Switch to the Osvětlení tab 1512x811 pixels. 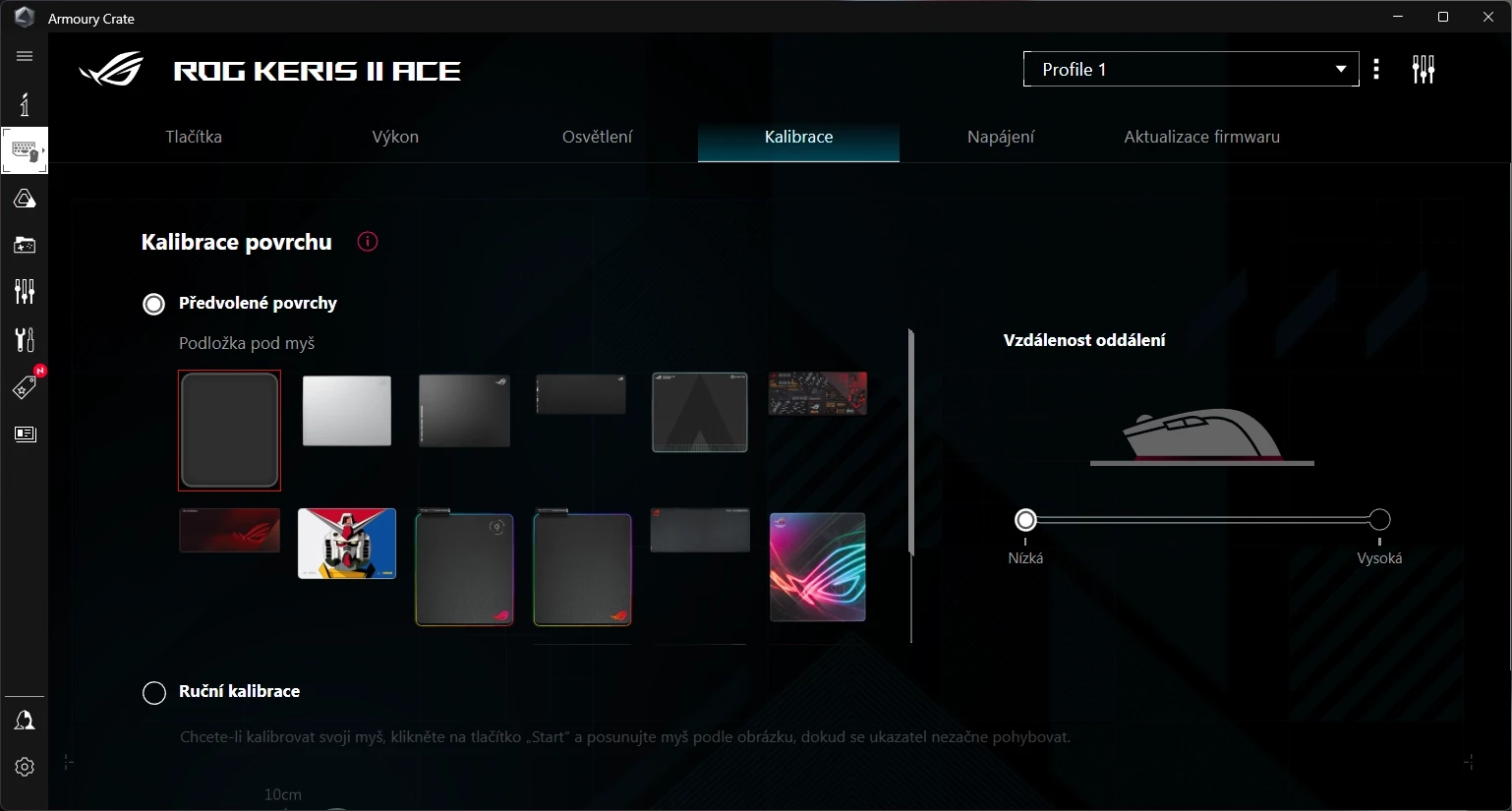pos(597,137)
